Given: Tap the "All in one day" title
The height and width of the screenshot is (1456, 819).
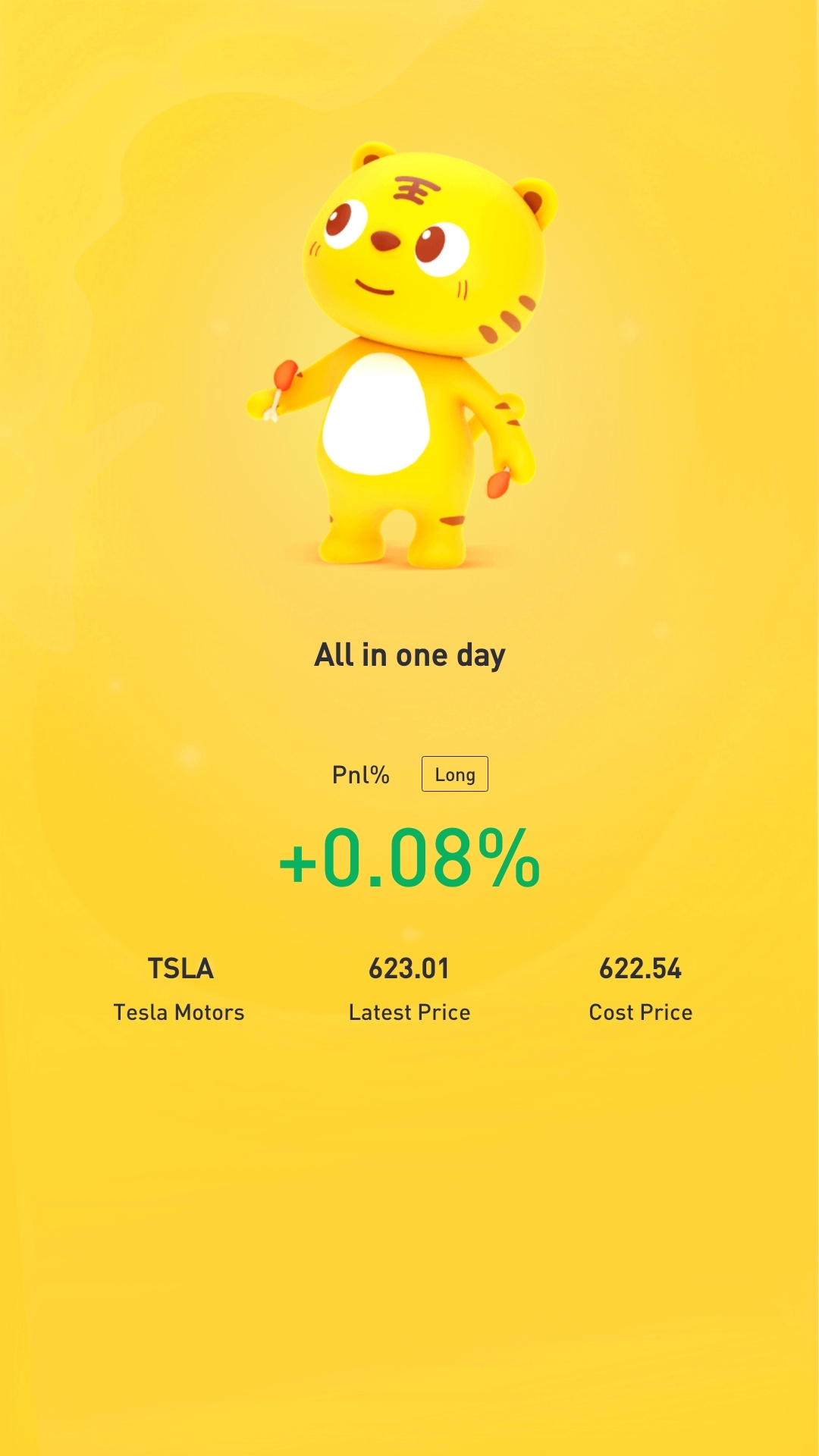Looking at the screenshot, I should (409, 655).
